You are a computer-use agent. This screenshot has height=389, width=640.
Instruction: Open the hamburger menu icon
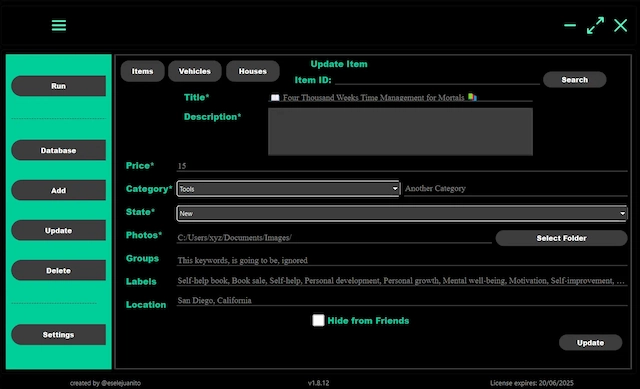click(59, 25)
